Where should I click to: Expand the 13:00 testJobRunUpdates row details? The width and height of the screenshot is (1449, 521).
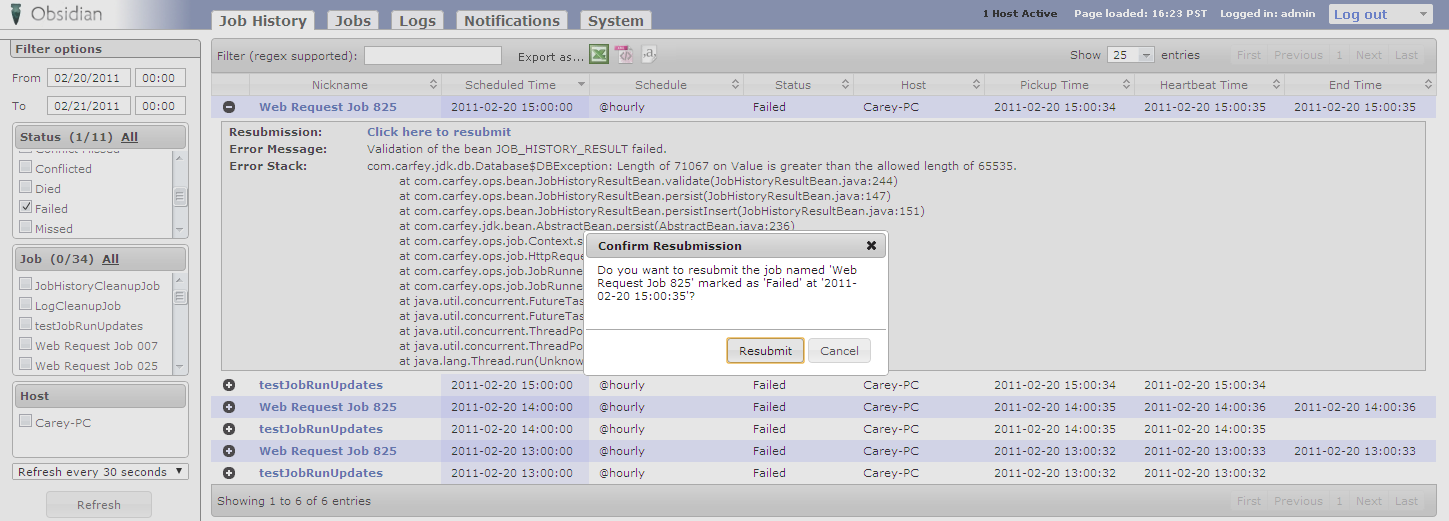point(229,473)
